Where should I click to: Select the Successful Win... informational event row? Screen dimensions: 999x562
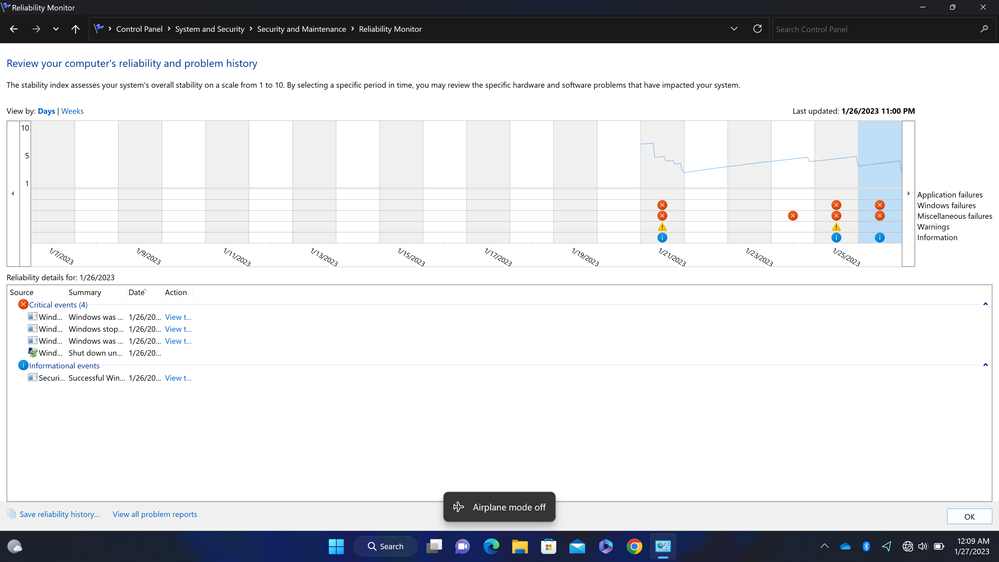(x=108, y=378)
